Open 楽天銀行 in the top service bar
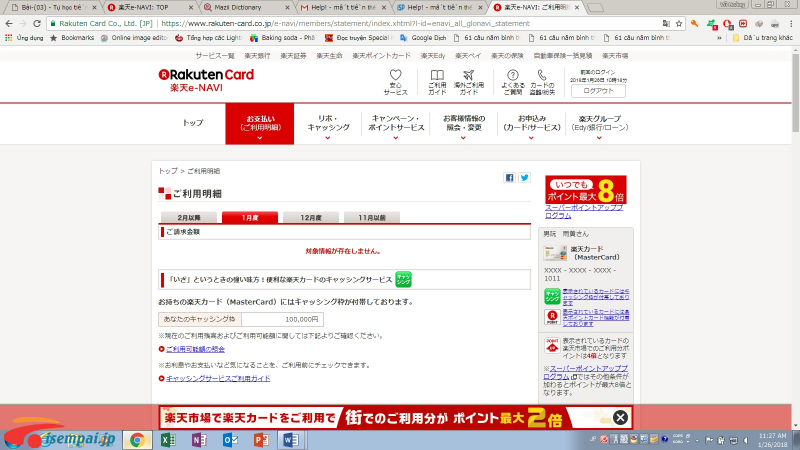Image resolution: width=800 pixels, height=450 pixels. pos(257,56)
